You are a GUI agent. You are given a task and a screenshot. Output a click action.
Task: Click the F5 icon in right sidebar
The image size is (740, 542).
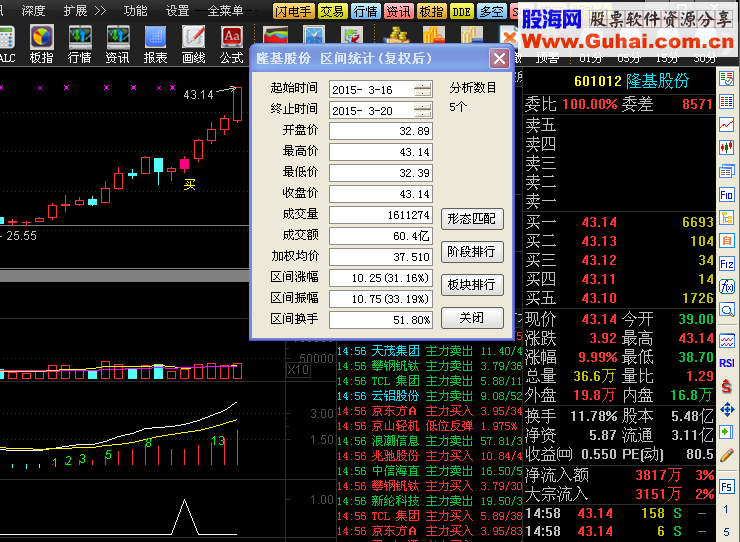click(x=727, y=486)
